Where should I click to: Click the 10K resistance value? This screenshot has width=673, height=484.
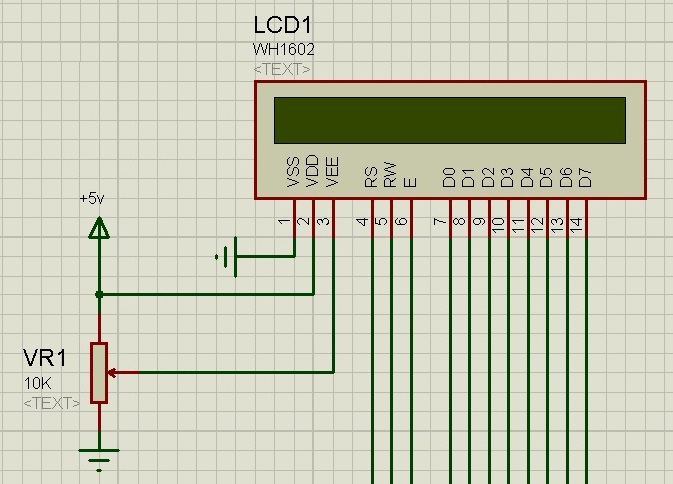[37, 384]
